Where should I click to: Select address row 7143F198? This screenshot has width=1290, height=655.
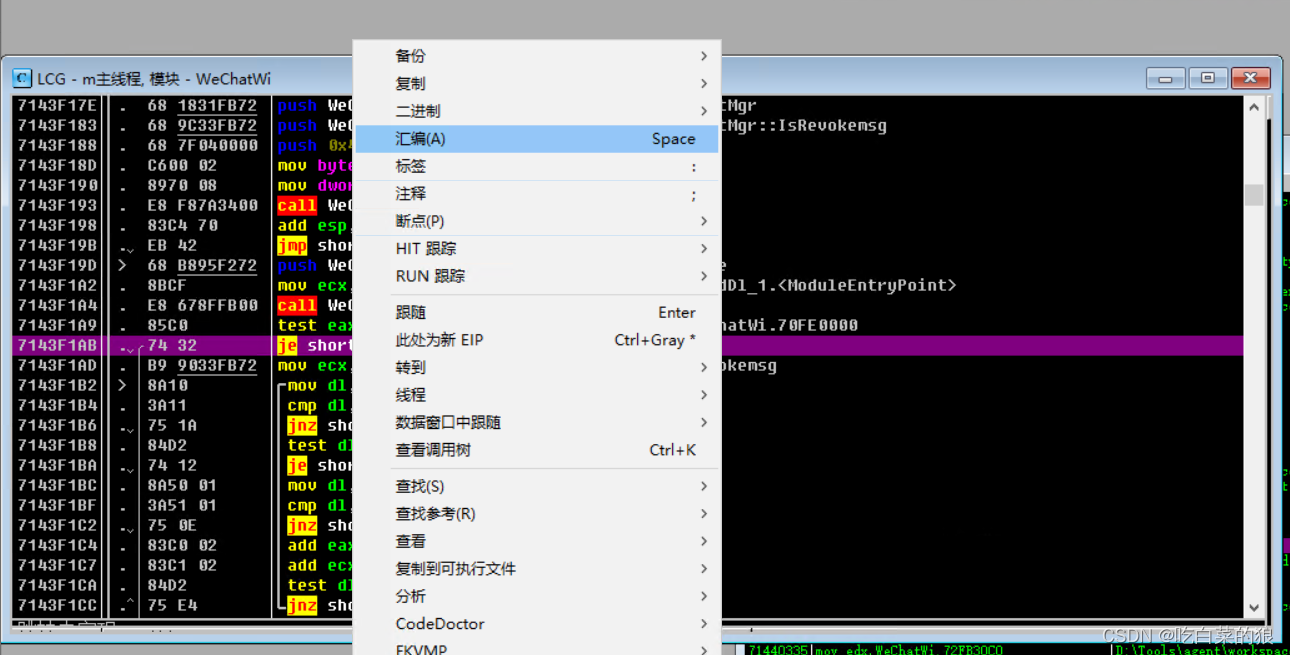(x=58, y=226)
